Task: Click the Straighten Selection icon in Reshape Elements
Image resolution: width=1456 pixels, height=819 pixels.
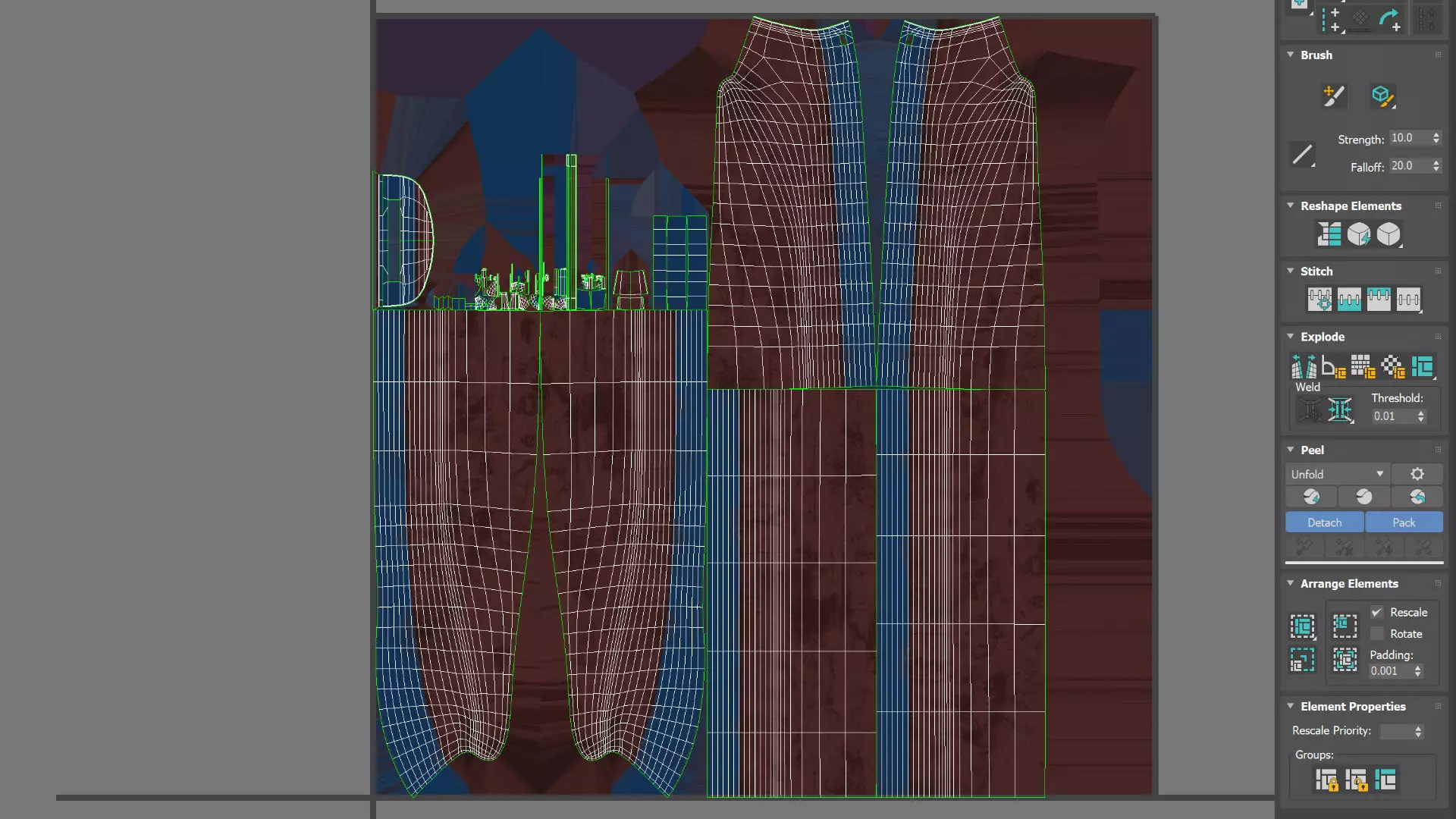Action: (x=1329, y=234)
